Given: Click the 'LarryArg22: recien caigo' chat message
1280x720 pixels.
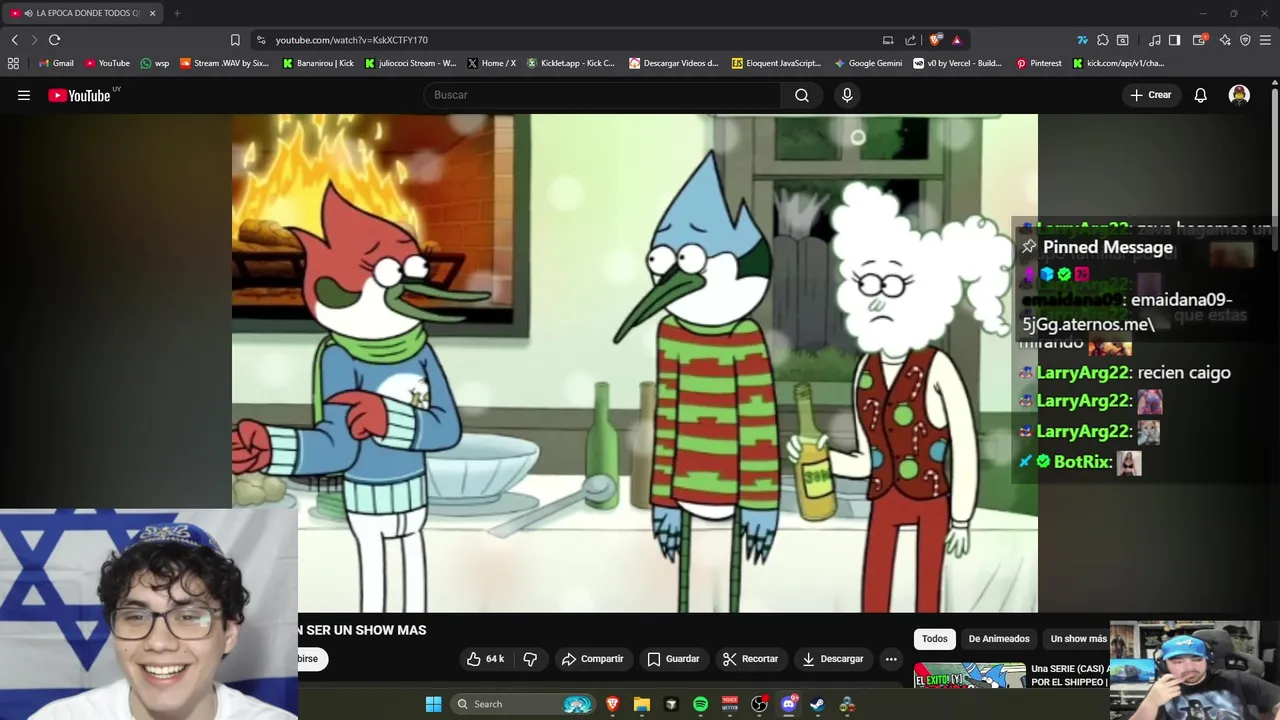Looking at the screenshot, I should click(x=1125, y=372).
